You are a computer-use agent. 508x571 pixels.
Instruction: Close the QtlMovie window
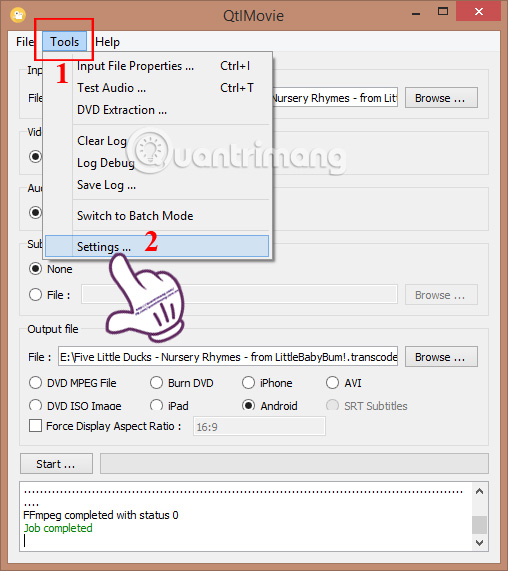click(x=479, y=12)
